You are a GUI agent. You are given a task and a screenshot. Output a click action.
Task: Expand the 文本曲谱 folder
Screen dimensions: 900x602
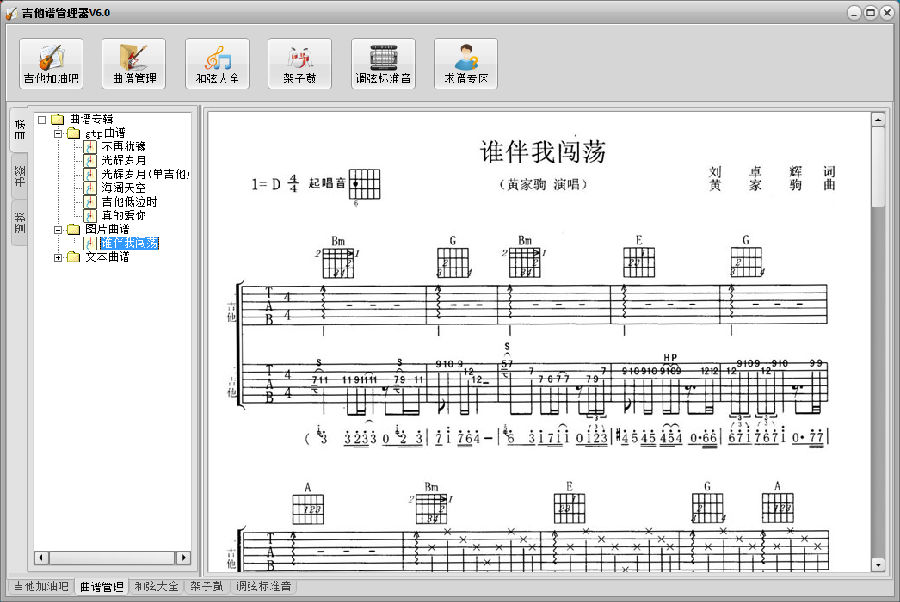point(58,257)
